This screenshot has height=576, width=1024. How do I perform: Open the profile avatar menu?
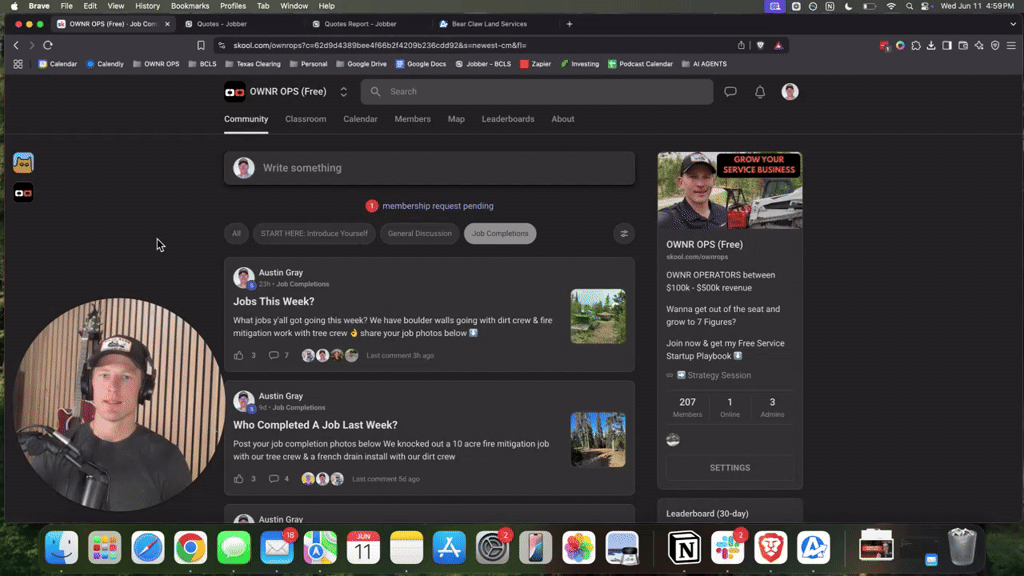[x=790, y=91]
